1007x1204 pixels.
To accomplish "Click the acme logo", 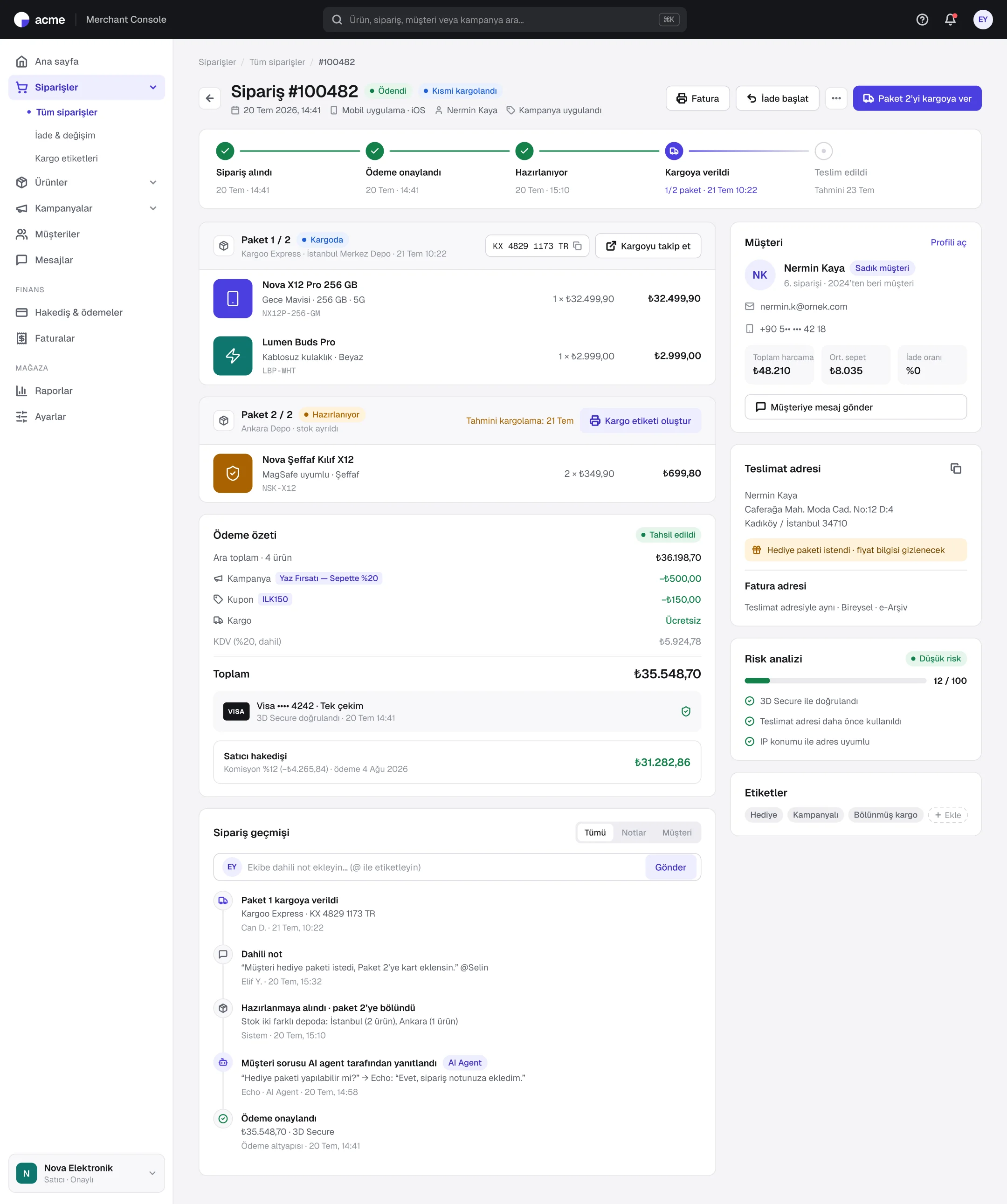I will 39,20.
